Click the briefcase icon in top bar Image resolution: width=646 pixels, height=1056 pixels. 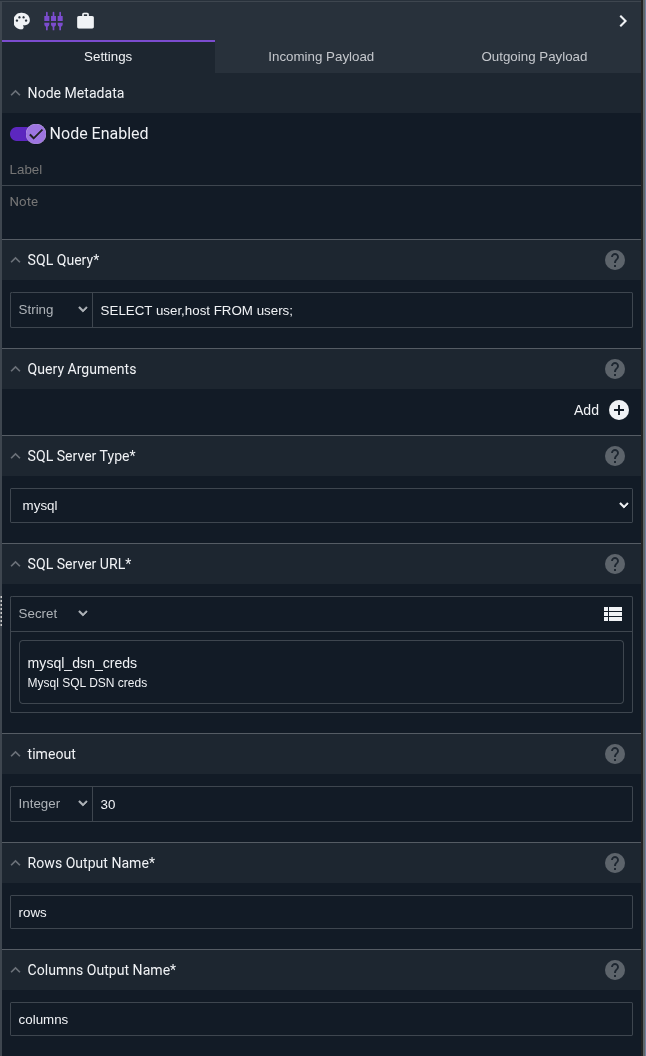86,21
